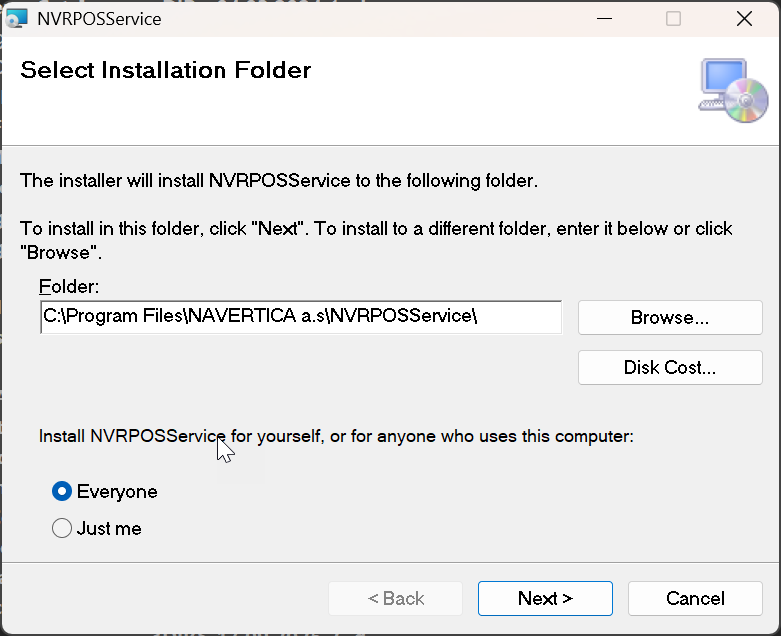
Task: Focus the Folder path input field
Action: tap(300, 317)
